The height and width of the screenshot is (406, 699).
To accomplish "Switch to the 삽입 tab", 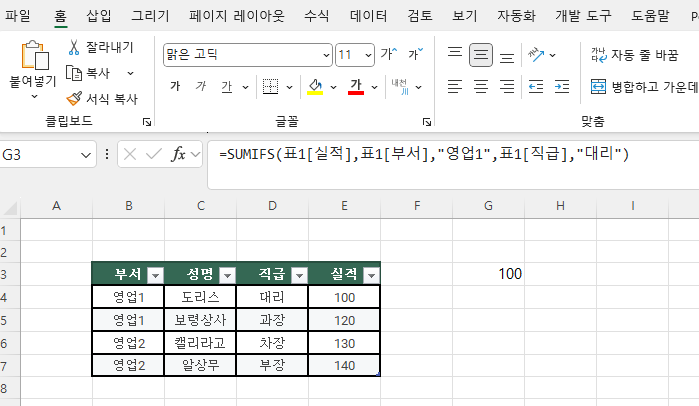I will (99, 16).
